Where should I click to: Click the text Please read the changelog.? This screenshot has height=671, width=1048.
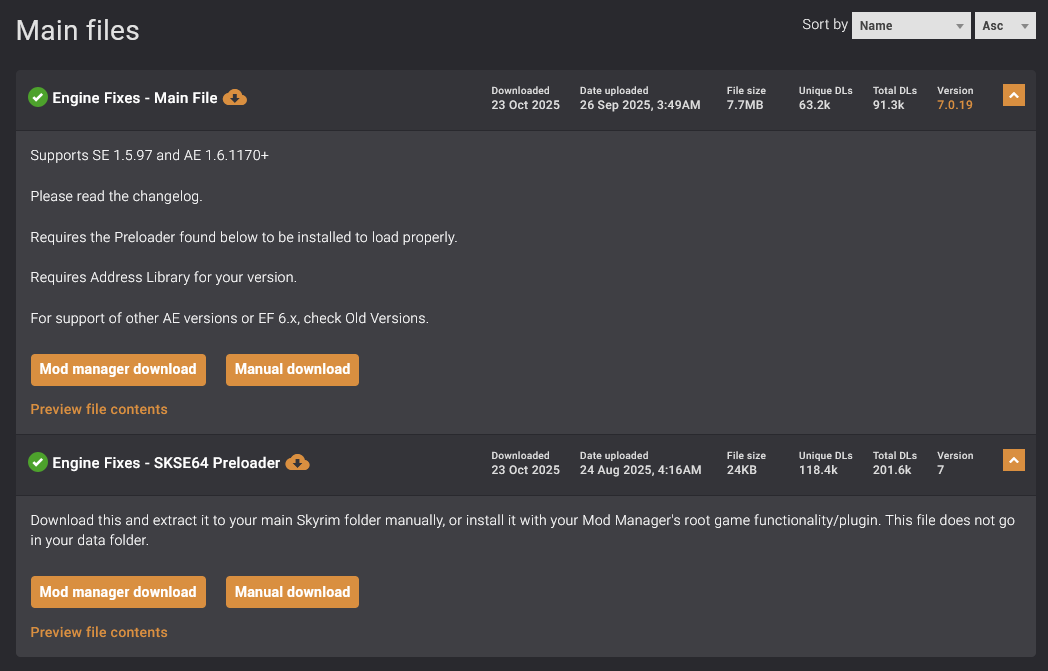pyautogui.click(x=116, y=196)
